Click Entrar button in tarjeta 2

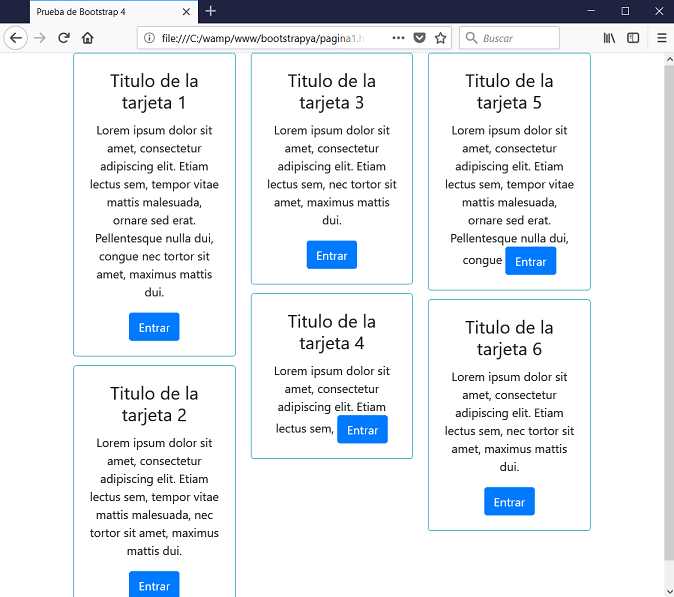154,585
